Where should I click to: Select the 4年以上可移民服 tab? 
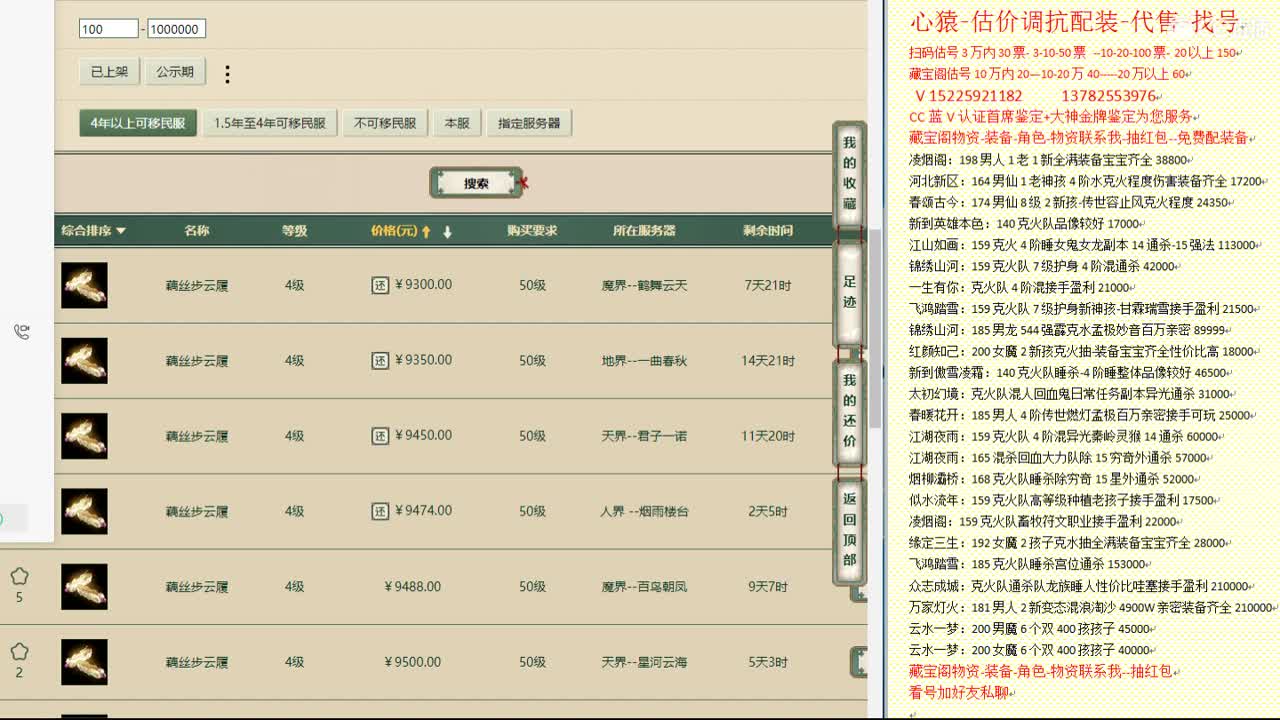click(138, 123)
